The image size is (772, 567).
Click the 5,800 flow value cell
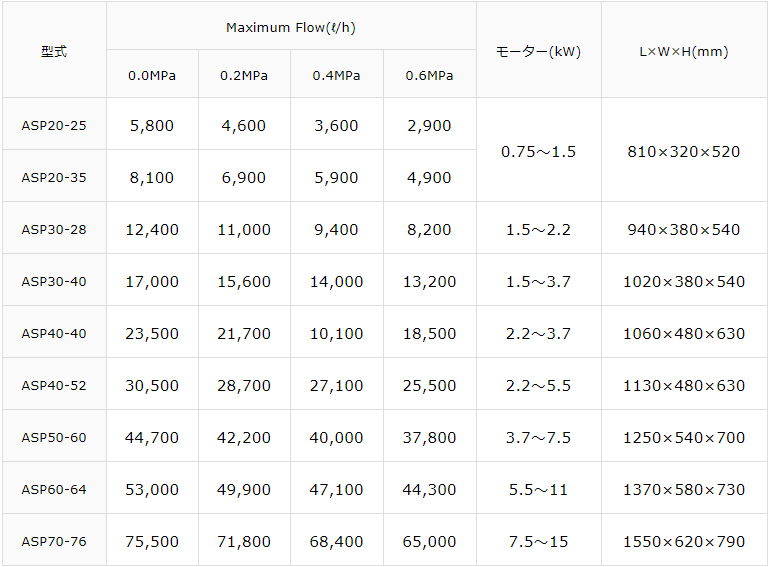(x=152, y=126)
